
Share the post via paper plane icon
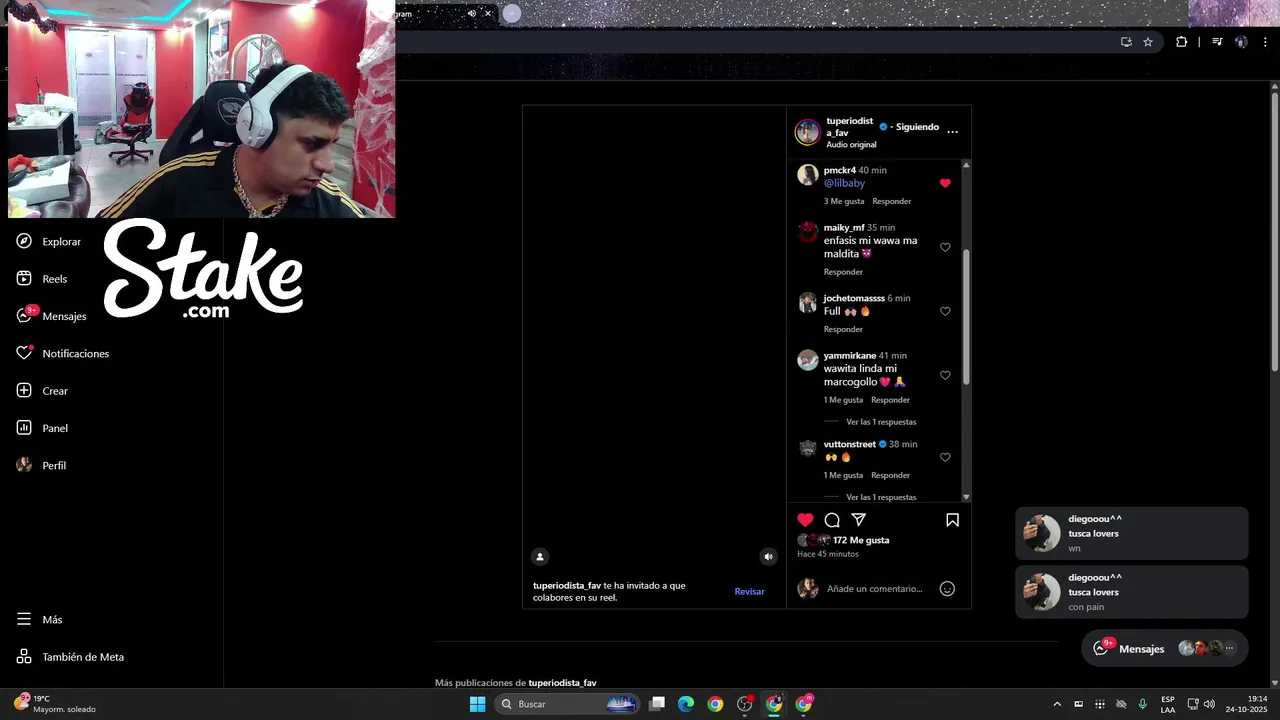859,520
